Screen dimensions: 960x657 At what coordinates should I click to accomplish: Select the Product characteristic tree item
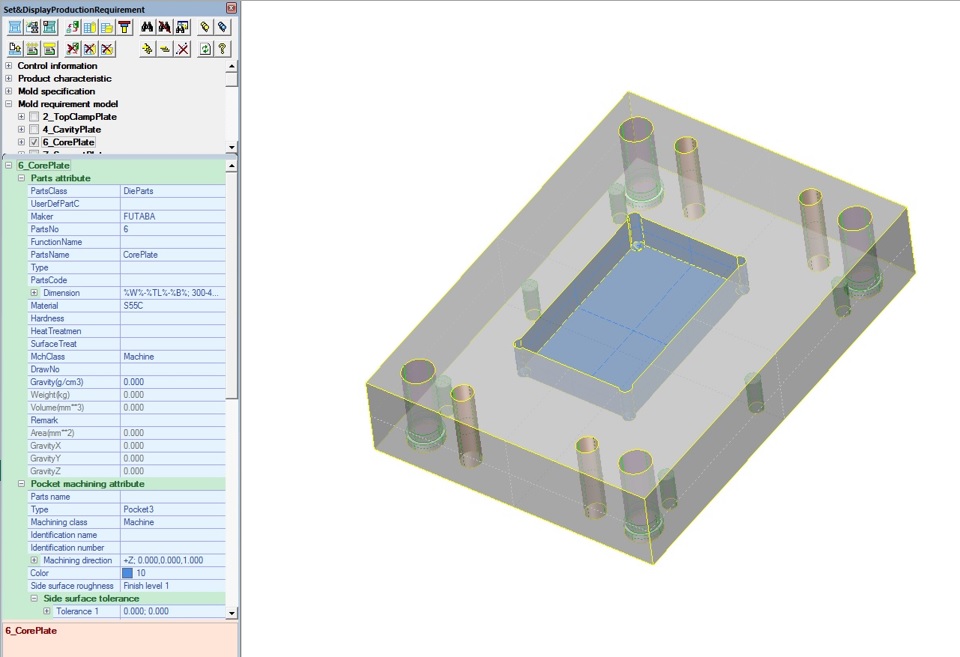click(64, 79)
